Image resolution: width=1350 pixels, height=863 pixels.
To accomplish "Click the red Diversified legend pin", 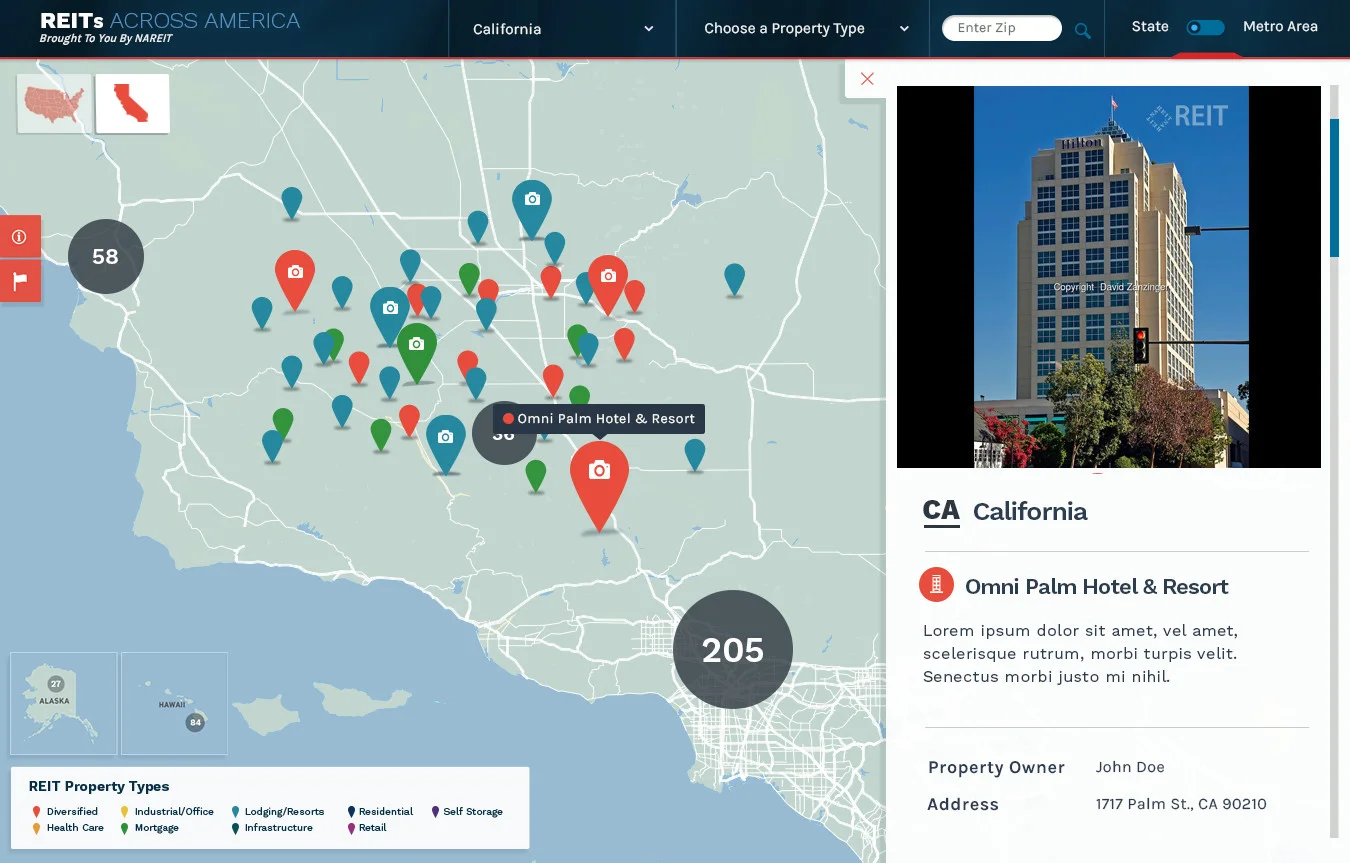I will pyautogui.click(x=37, y=812).
